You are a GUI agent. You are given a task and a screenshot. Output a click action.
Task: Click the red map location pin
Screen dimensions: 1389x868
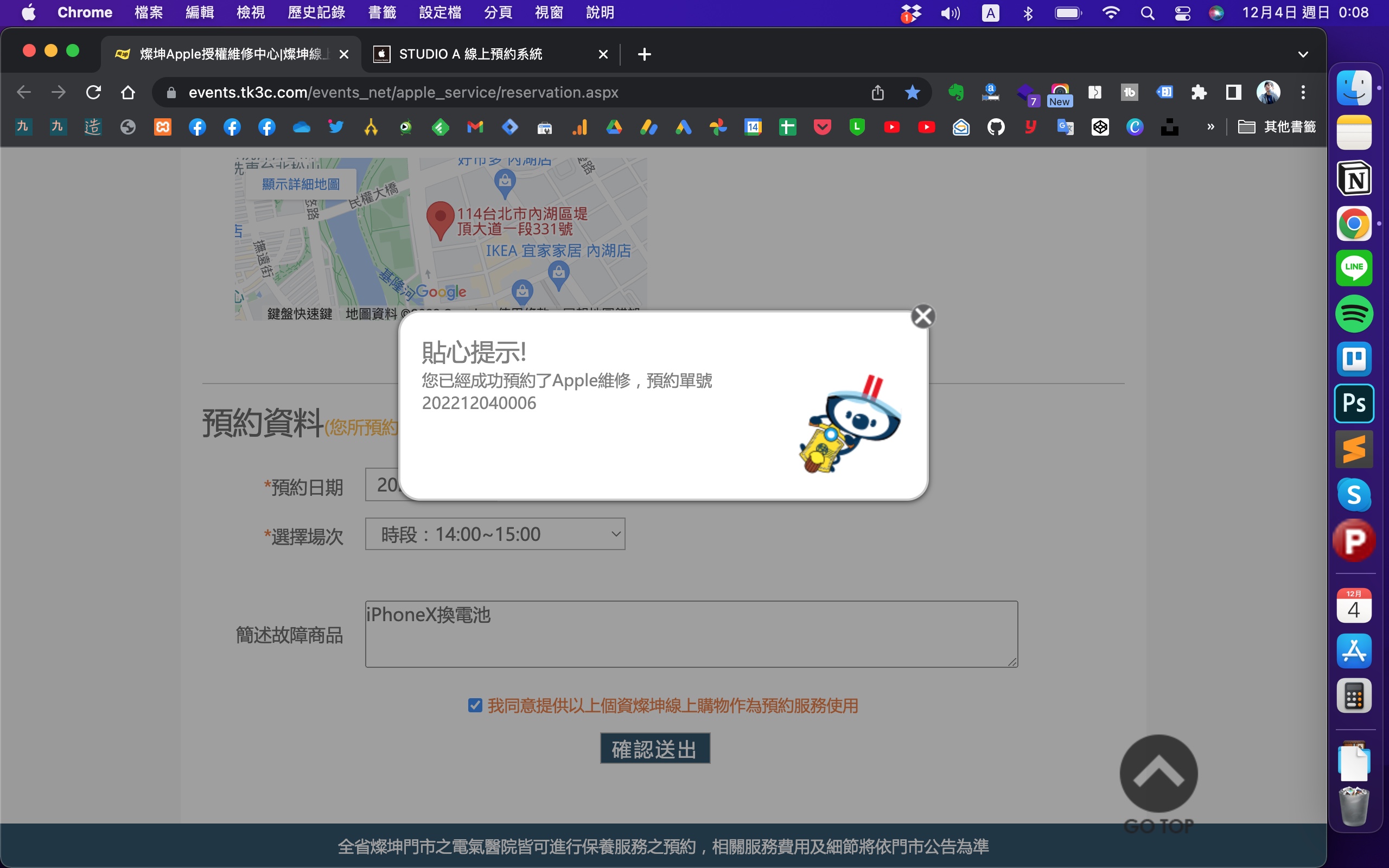[x=440, y=221]
